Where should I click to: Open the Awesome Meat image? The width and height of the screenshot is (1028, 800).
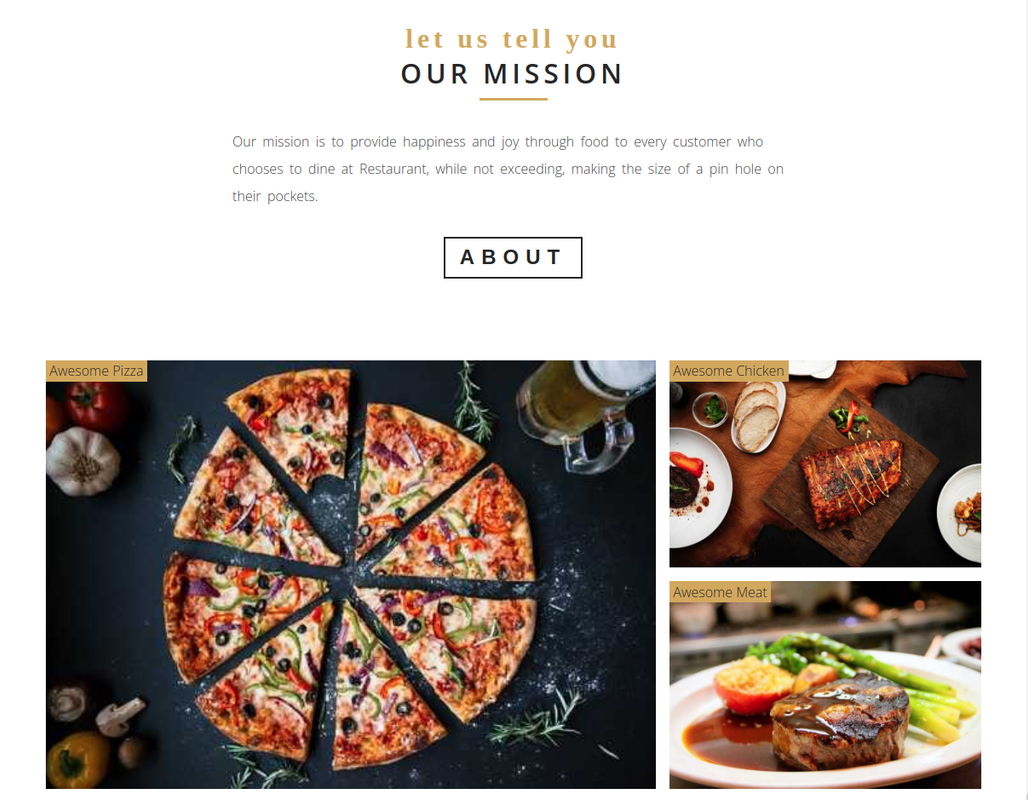pyautogui.click(x=825, y=685)
